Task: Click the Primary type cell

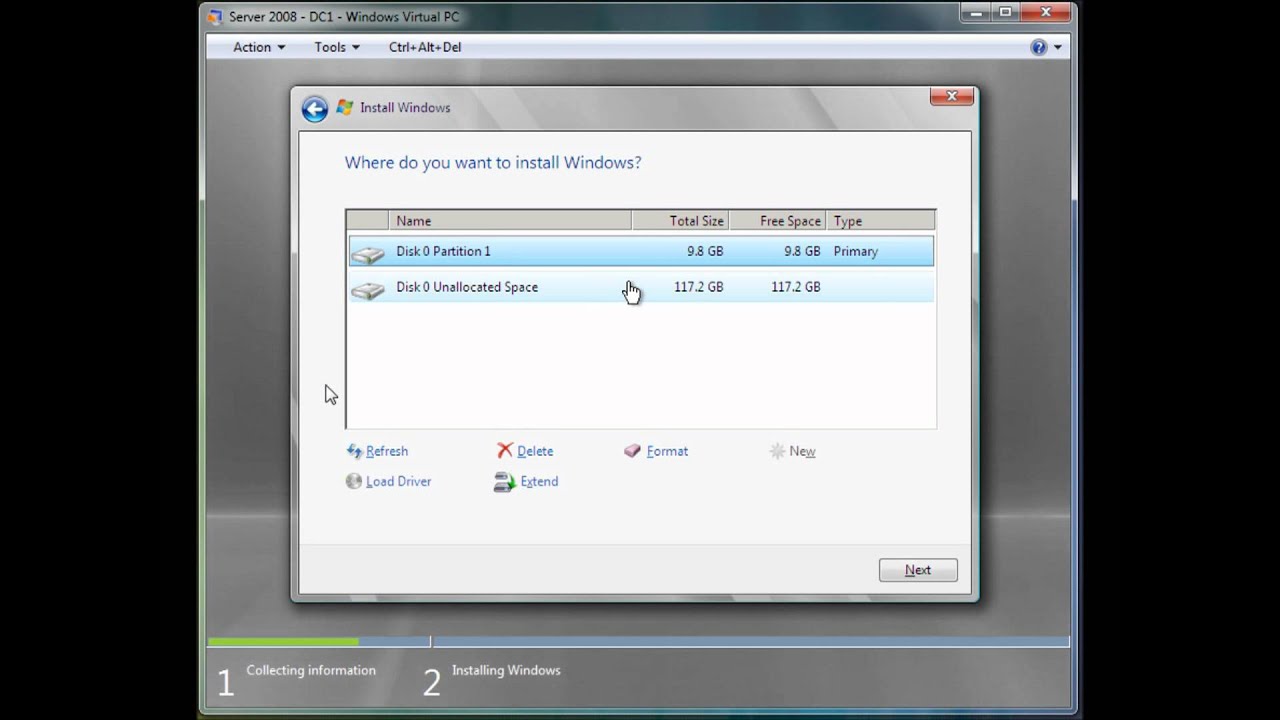Action: coord(855,251)
